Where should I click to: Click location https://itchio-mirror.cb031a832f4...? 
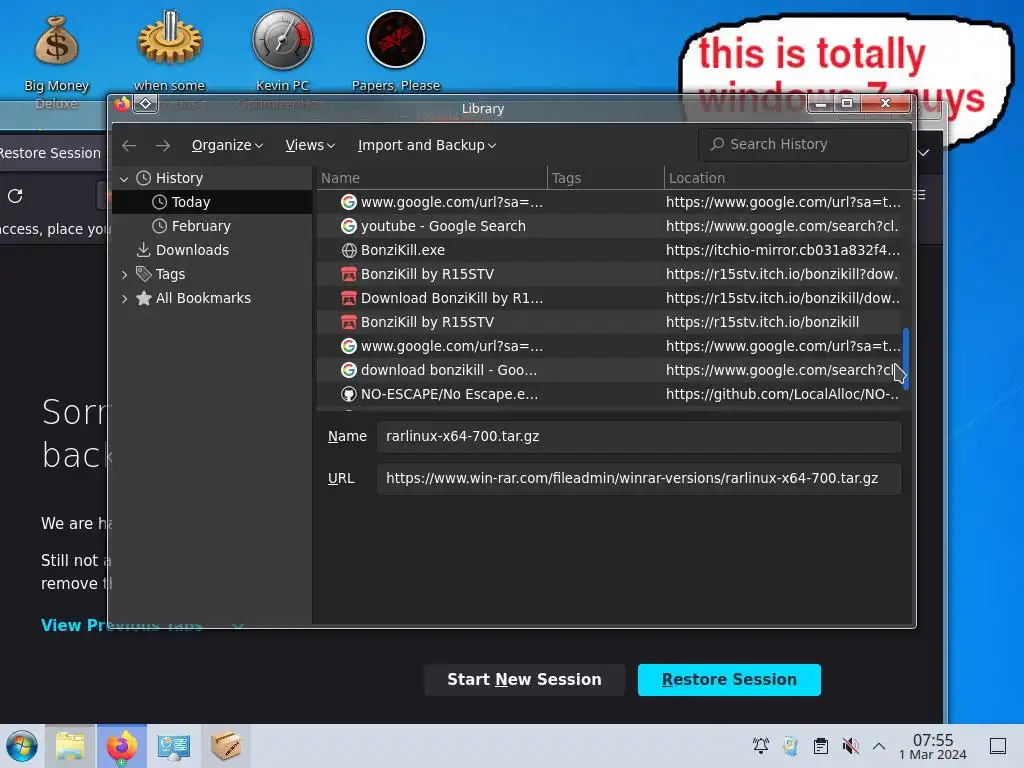pyautogui.click(x=782, y=250)
